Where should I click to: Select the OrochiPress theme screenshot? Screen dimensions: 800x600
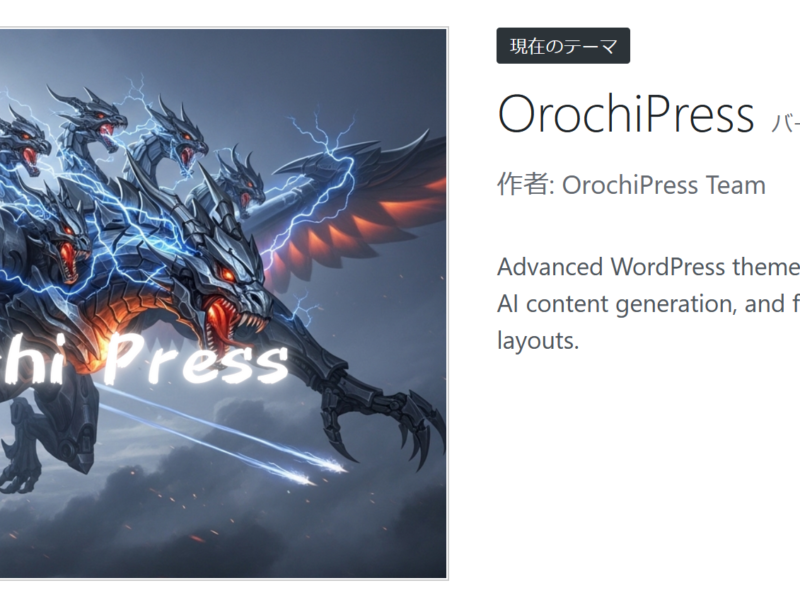click(x=223, y=303)
